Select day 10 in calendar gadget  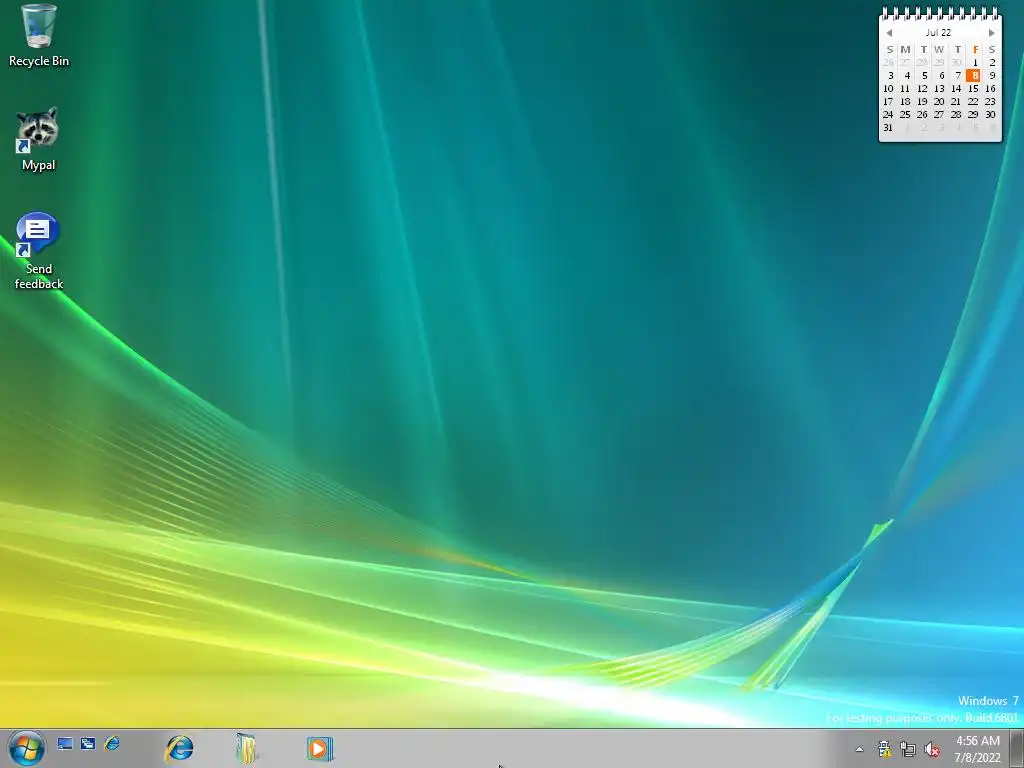888,89
